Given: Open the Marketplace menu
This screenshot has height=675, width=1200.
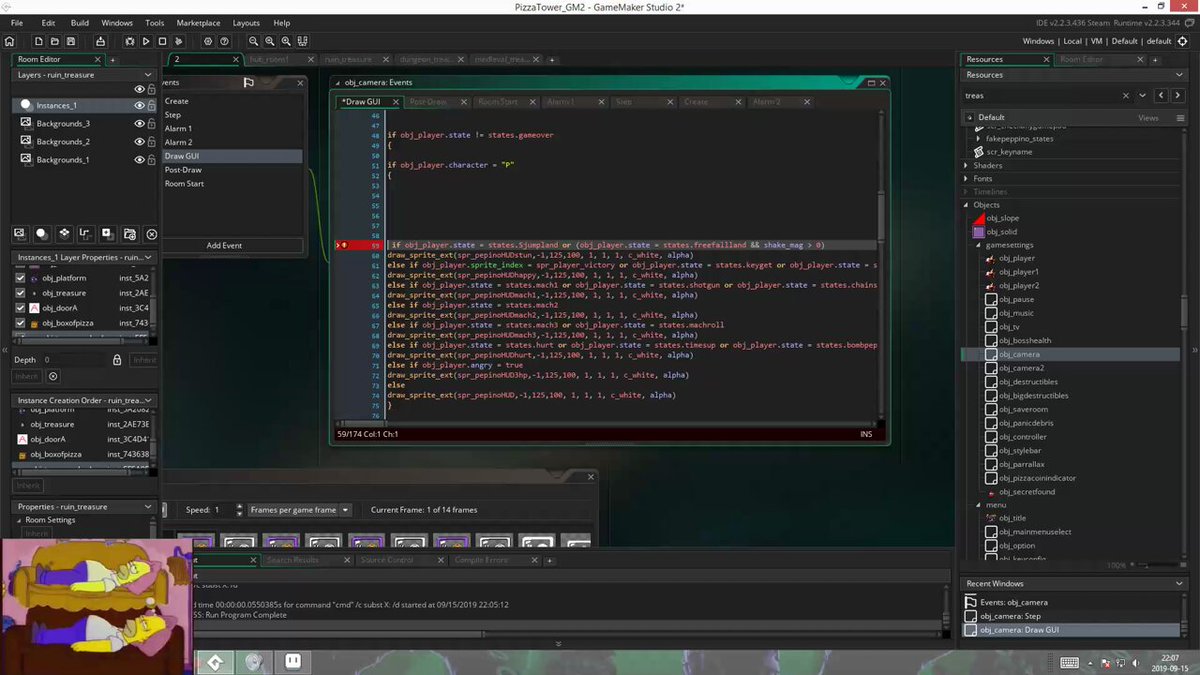Looking at the screenshot, I should pyautogui.click(x=198, y=22).
